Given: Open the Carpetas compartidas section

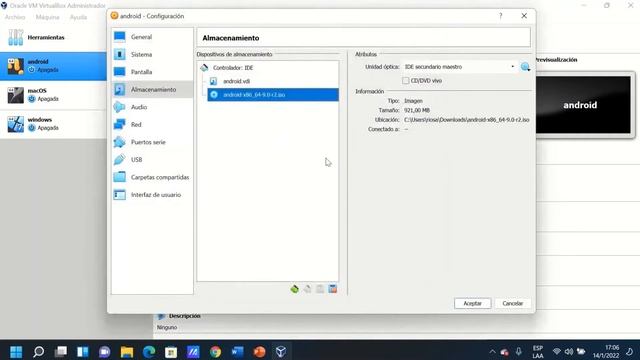Looking at the screenshot, I should click(152, 177).
